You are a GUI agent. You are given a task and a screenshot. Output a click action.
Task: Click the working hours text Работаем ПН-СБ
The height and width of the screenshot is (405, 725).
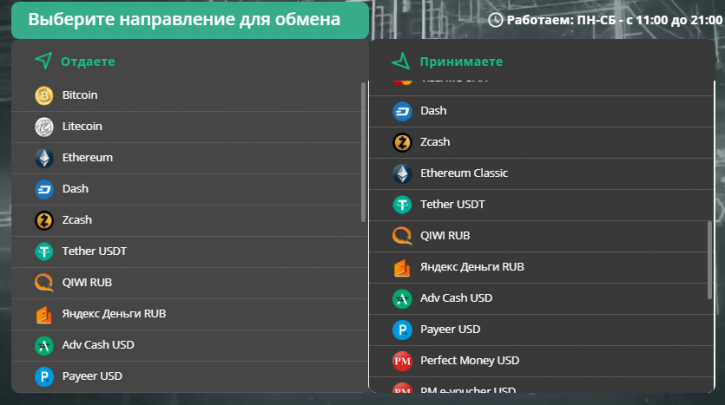click(x=614, y=20)
